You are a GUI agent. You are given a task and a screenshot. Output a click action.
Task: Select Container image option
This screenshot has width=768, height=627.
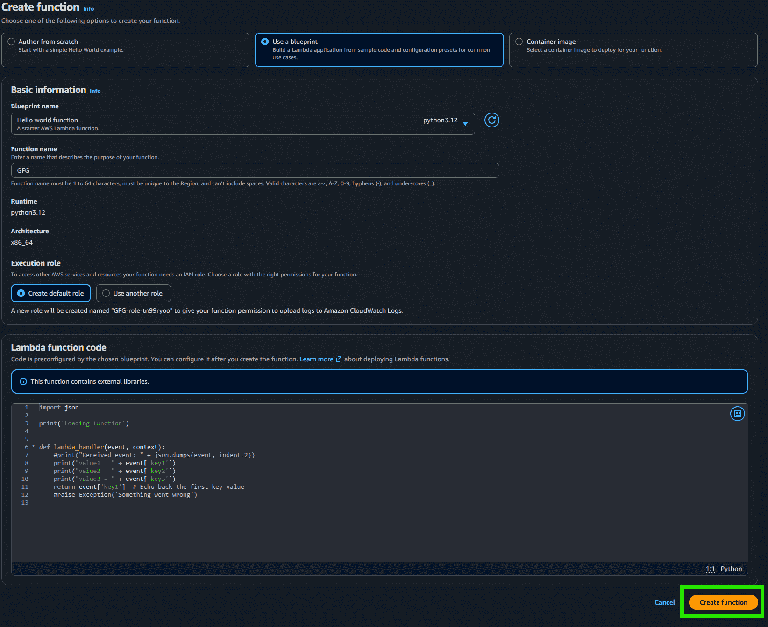[633, 49]
